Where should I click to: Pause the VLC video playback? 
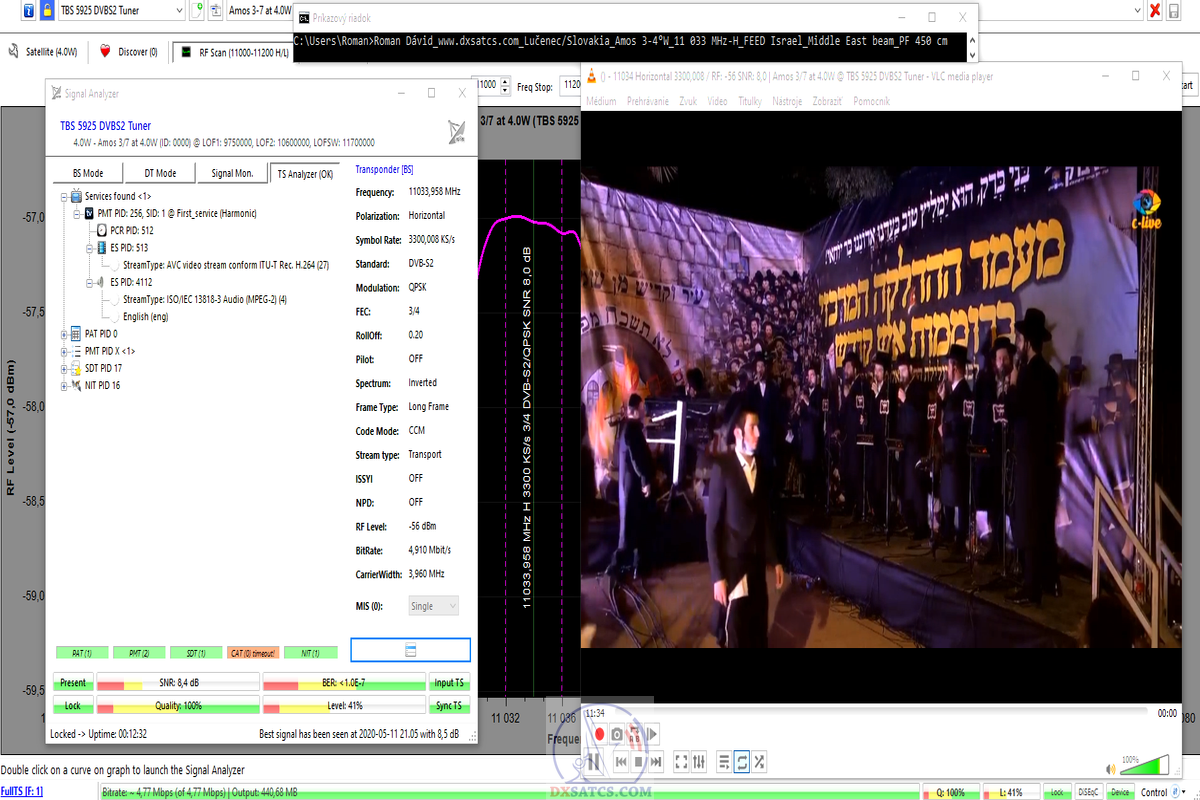(x=592, y=762)
